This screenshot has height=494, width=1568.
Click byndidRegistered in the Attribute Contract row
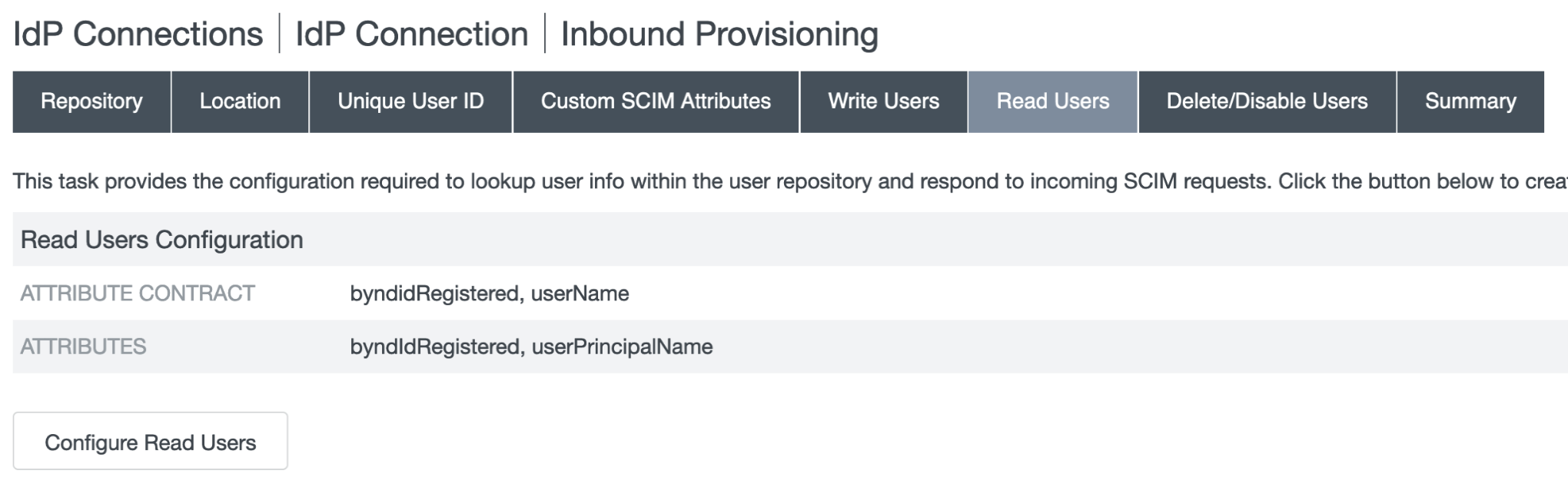(x=434, y=293)
